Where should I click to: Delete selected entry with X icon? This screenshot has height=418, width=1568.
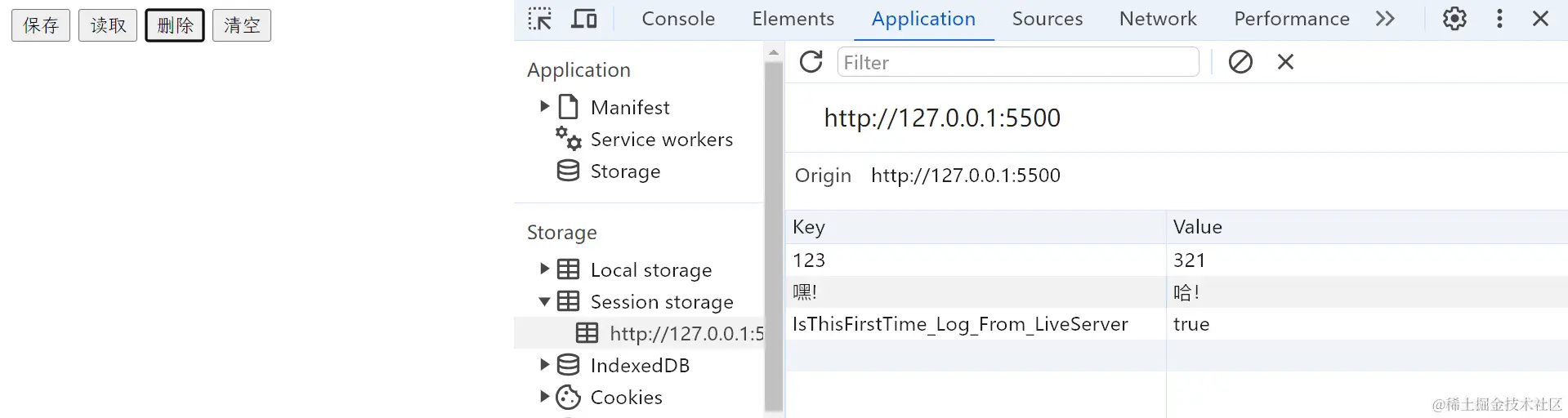point(1285,62)
